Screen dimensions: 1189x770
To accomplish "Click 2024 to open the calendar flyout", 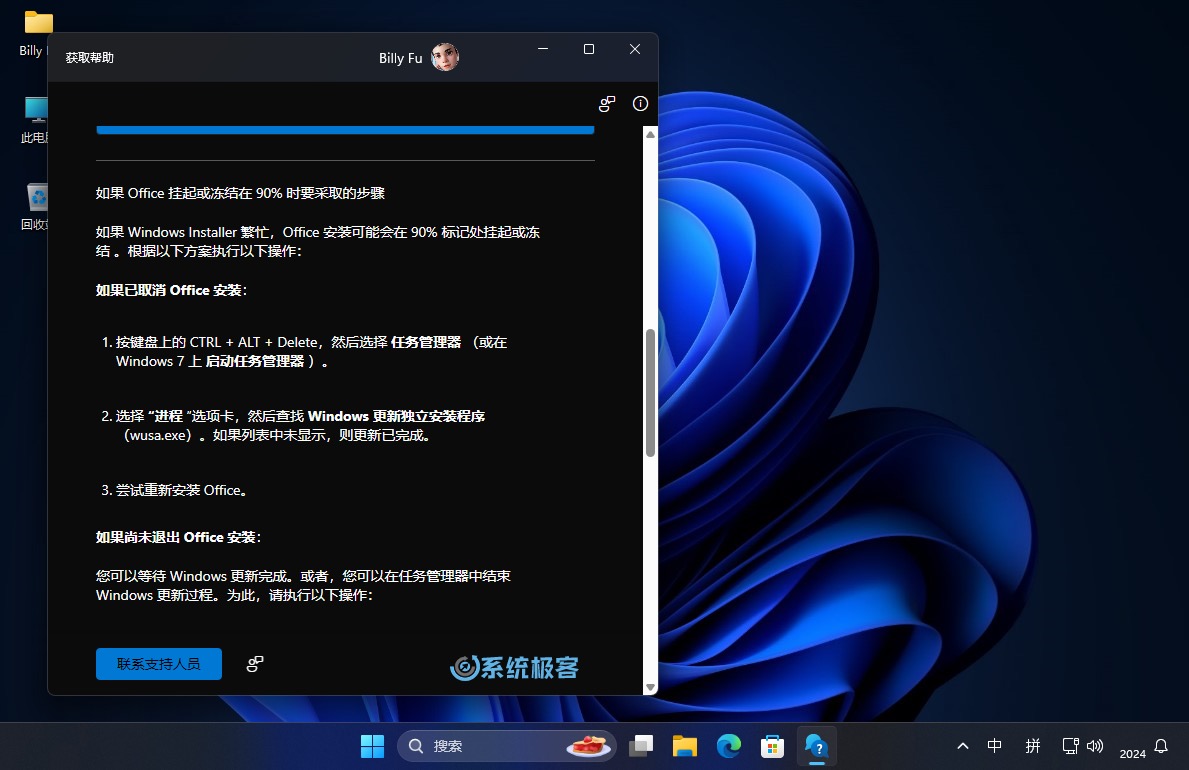I will coord(1133,754).
